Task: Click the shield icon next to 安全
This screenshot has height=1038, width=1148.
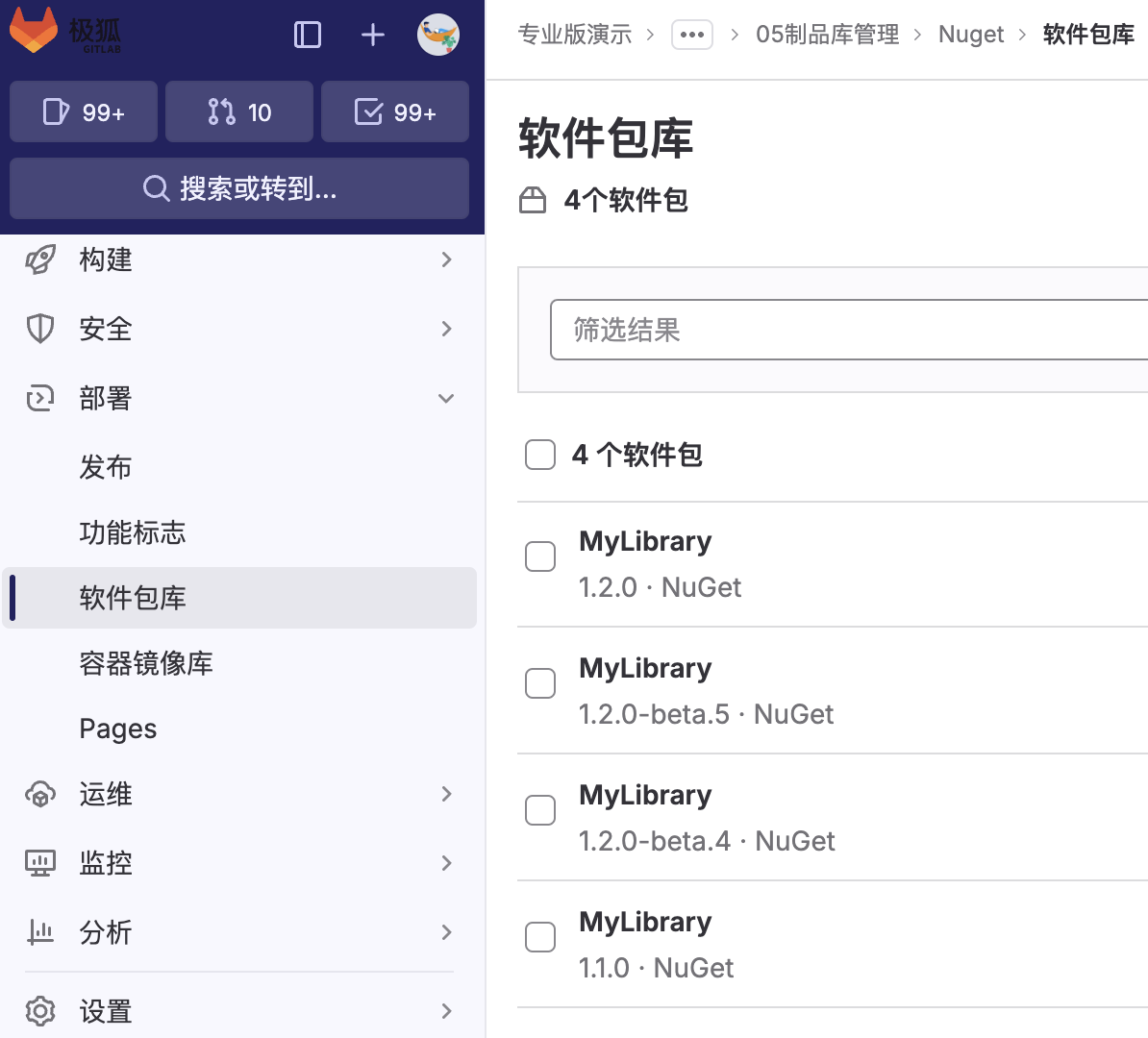Action: [x=40, y=329]
